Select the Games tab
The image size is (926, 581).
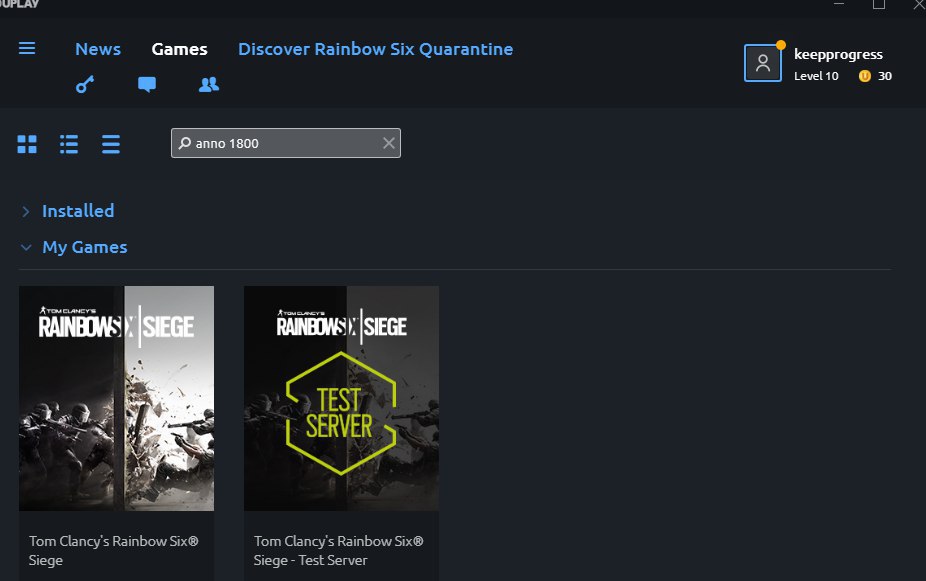tap(179, 49)
